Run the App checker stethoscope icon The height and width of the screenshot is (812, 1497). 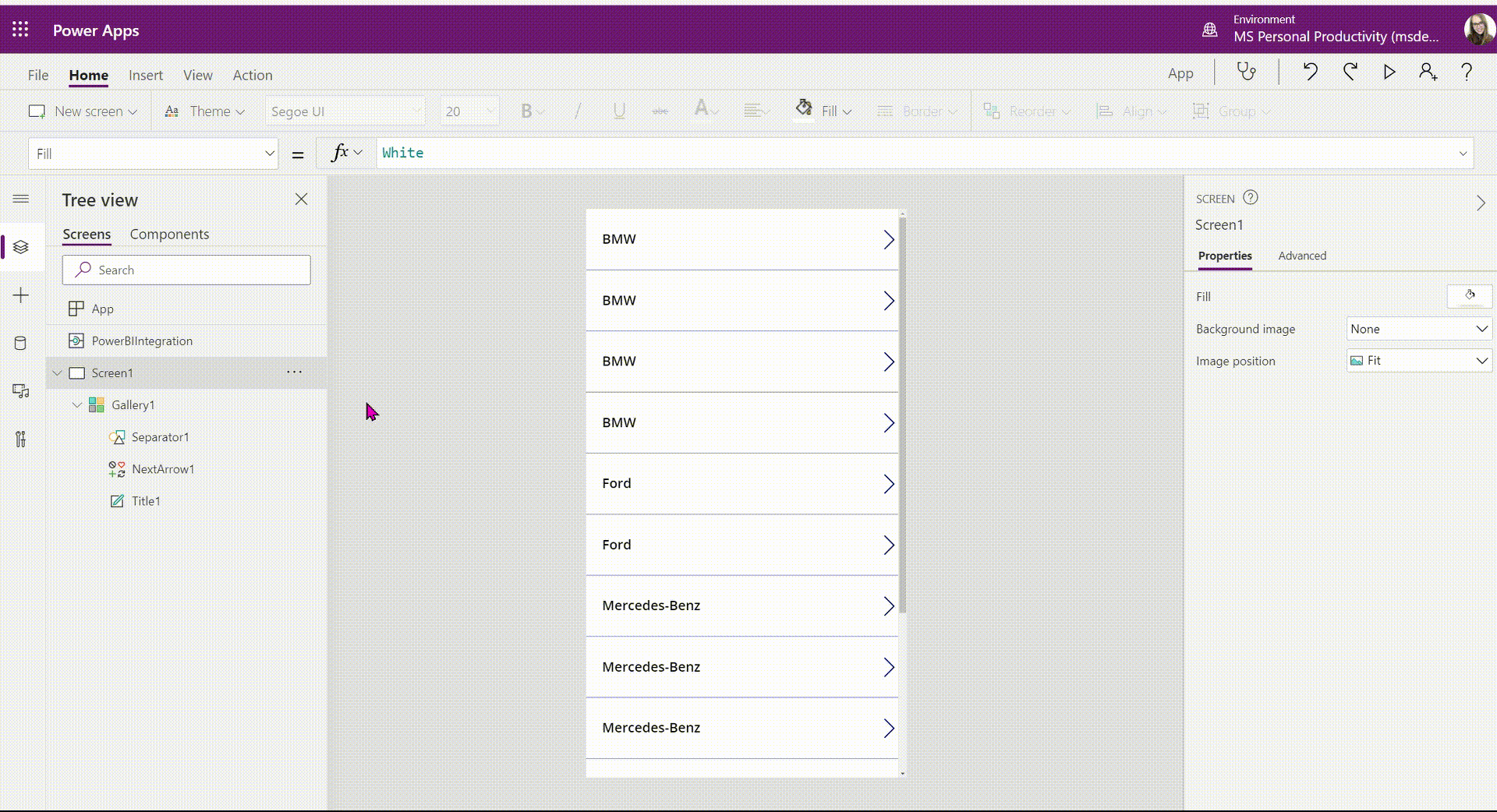click(x=1247, y=72)
